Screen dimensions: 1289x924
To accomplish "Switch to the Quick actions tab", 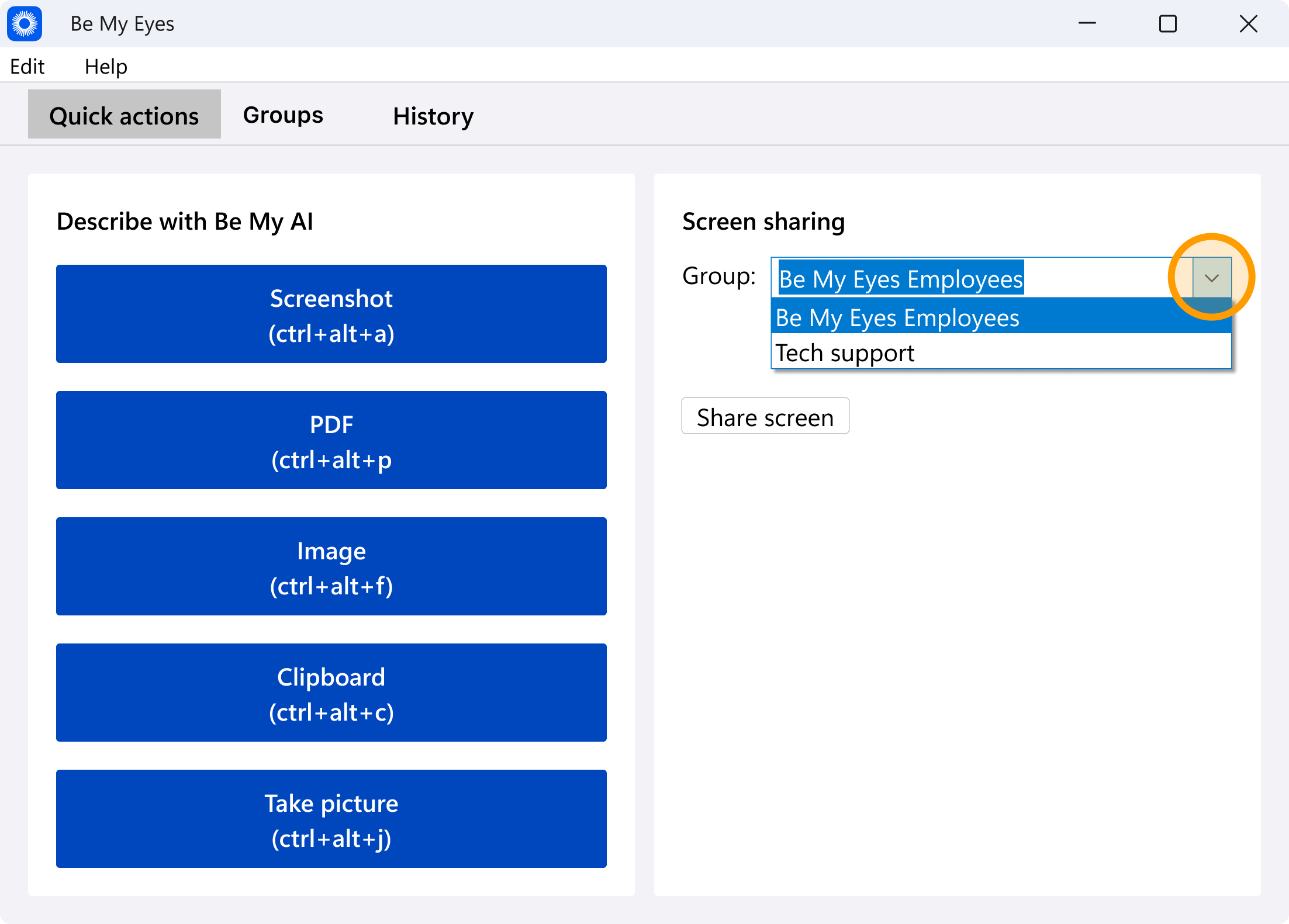I will pos(125,115).
